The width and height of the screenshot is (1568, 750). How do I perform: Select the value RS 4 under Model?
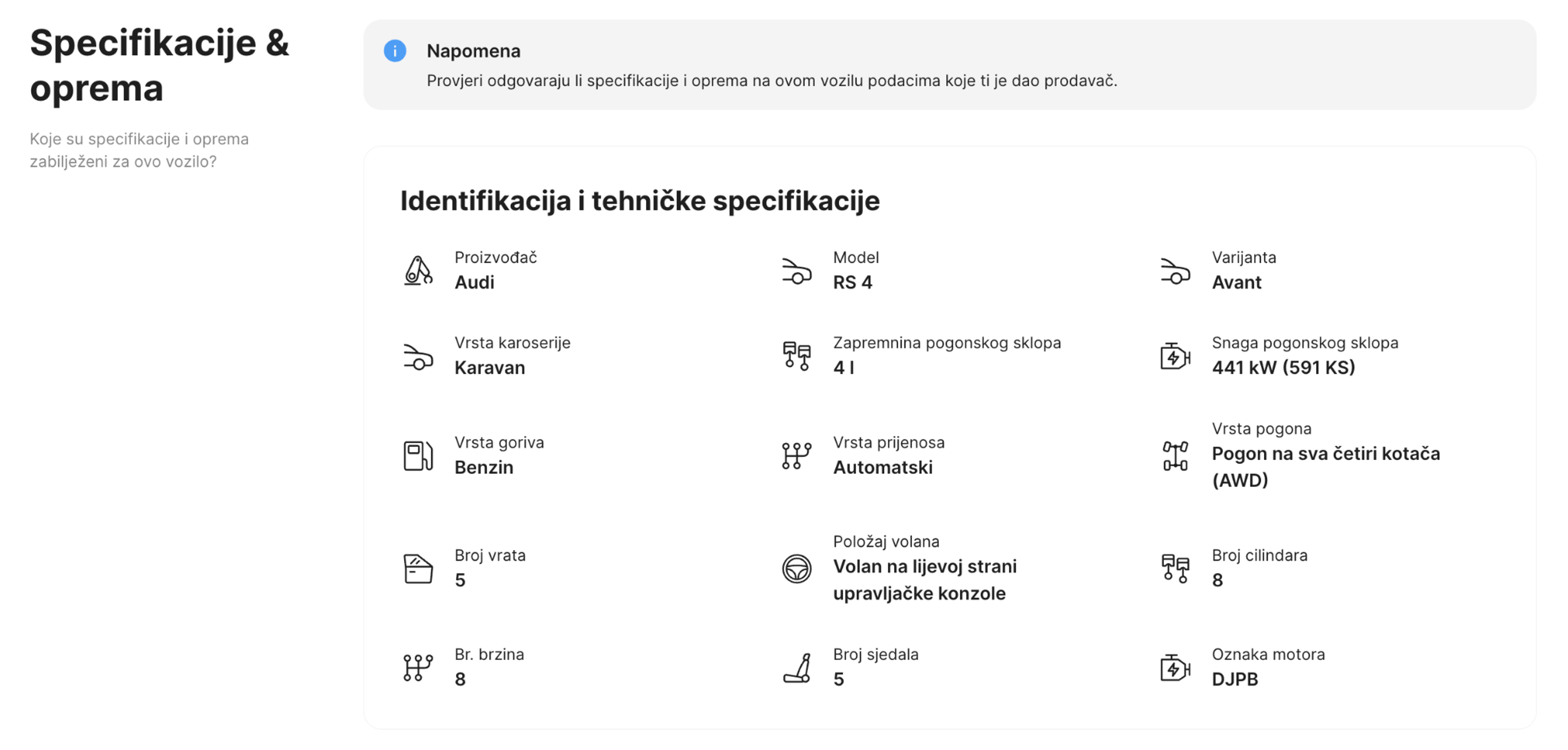pyautogui.click(x=851, y=282)
